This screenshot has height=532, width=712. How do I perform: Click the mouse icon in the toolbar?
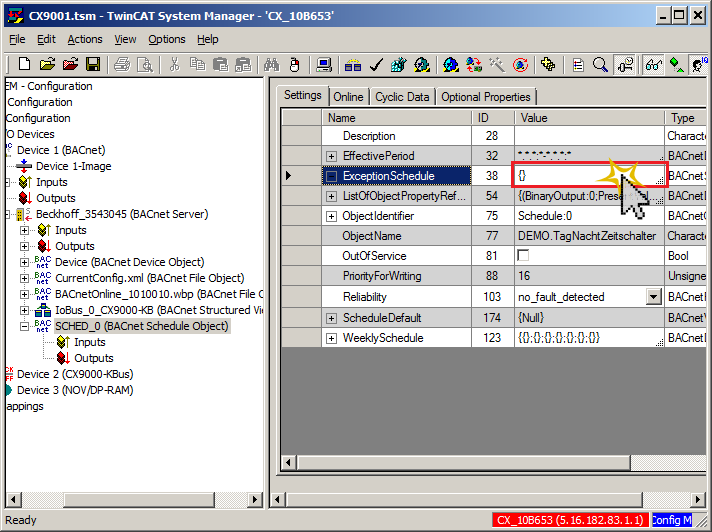pyautogui.click(x=295, y=65)
